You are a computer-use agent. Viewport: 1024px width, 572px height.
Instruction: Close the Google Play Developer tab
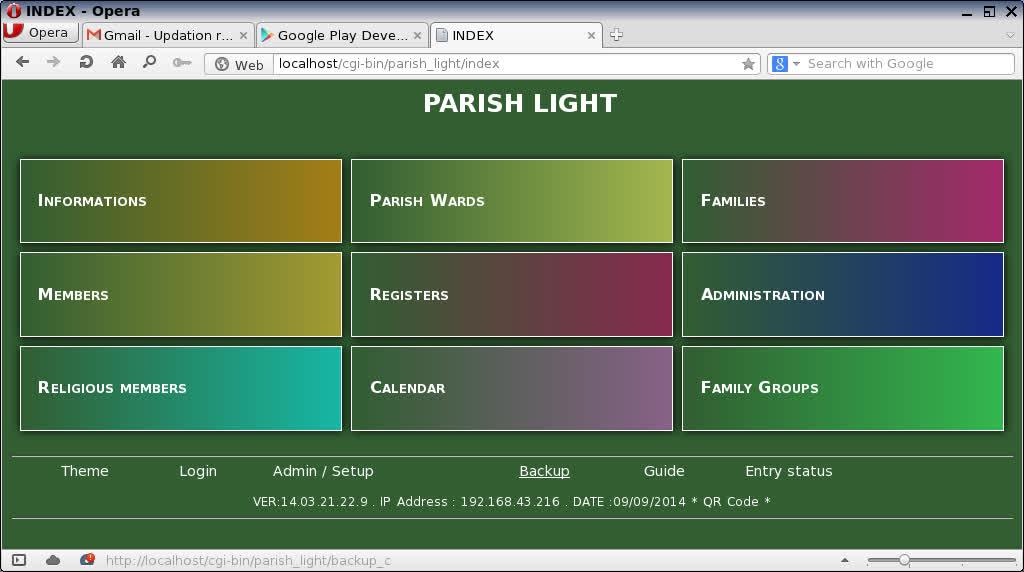(417, 35)
